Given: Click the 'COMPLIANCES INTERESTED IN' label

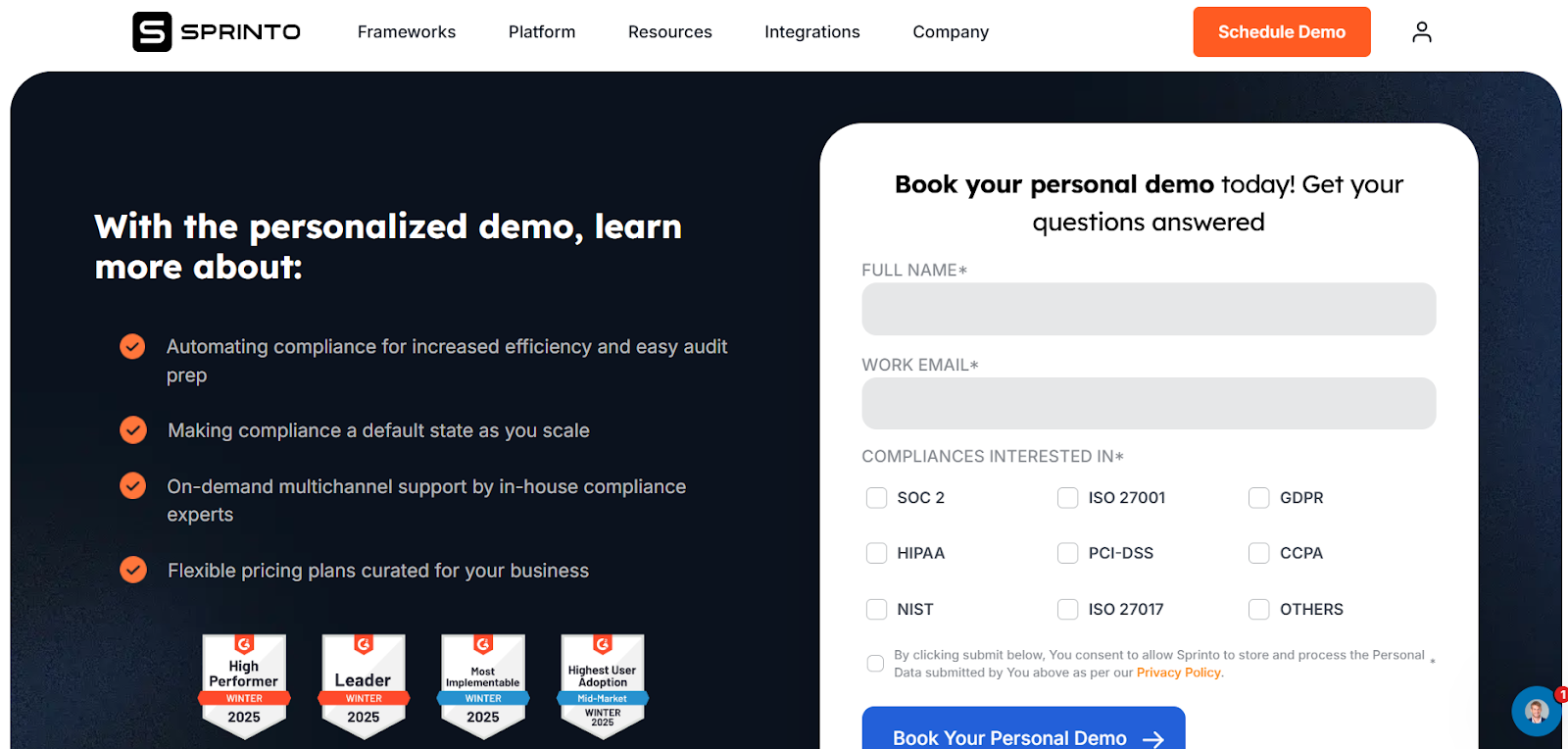Looking at the screenshot, I should [x=992, y=456].
